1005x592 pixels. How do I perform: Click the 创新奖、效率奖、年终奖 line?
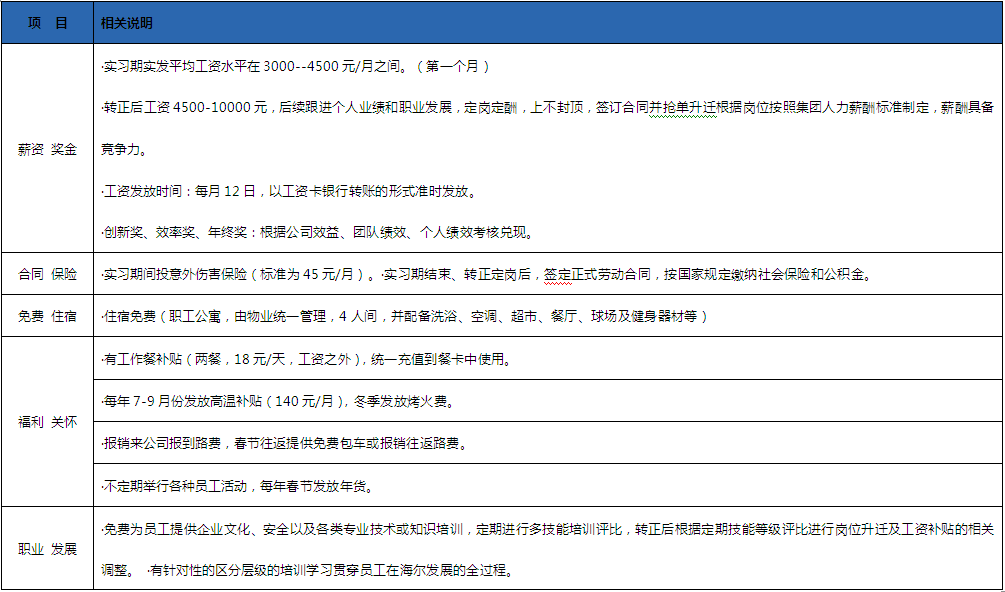click(x=316, y=233)
